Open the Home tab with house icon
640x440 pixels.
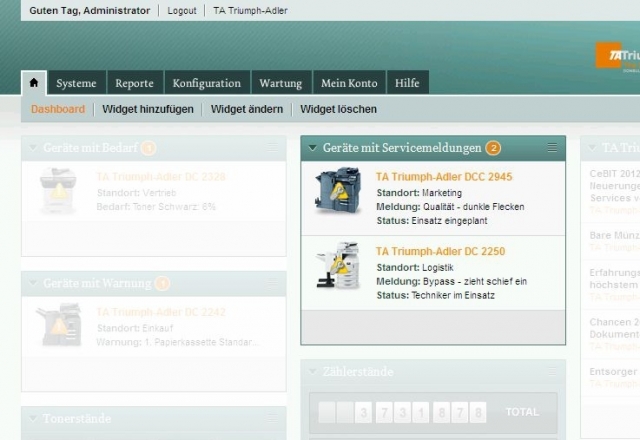34,83
